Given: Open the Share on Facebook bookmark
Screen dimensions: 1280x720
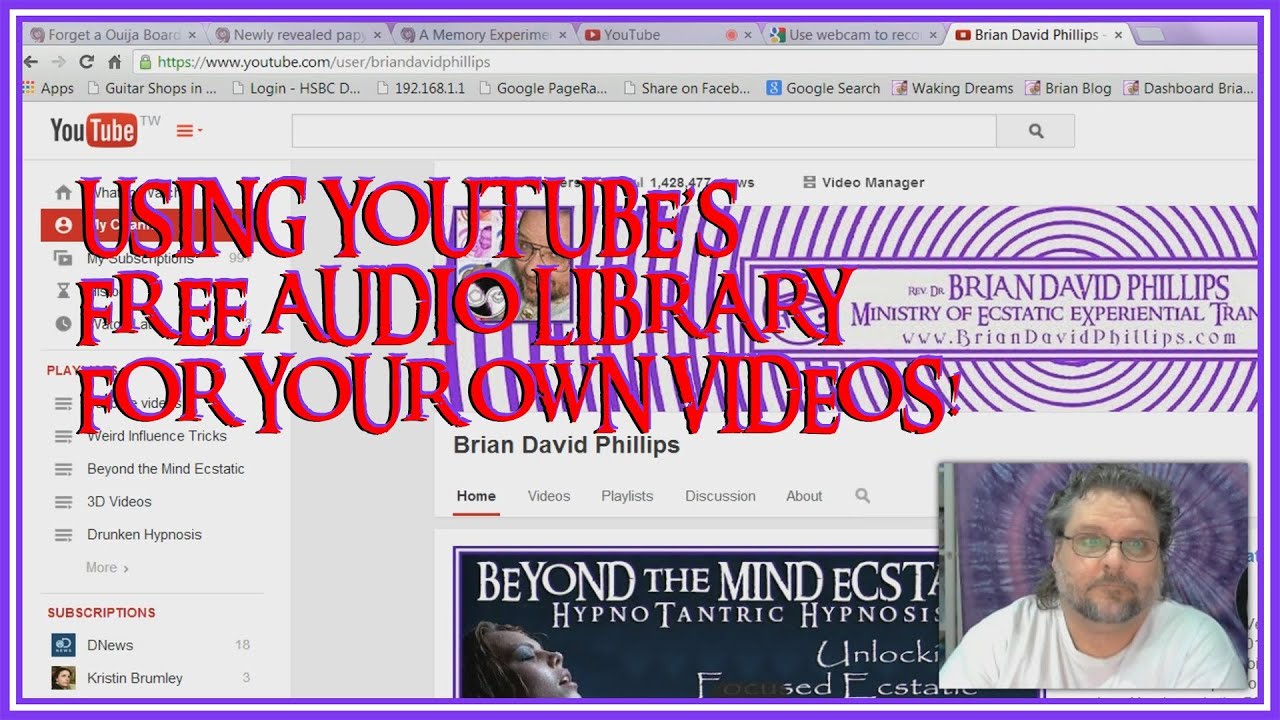Looking at the screenshot, I should (x=687, y=88).
